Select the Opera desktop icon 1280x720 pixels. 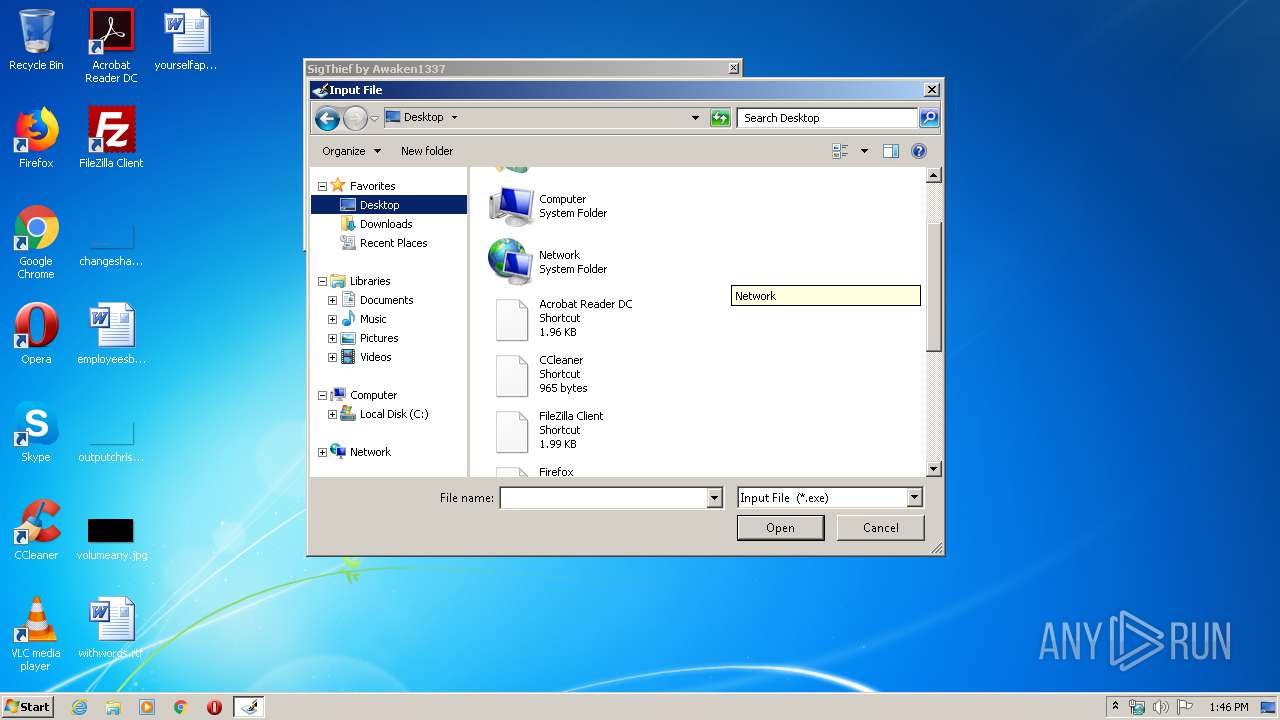tap(36, 334)
